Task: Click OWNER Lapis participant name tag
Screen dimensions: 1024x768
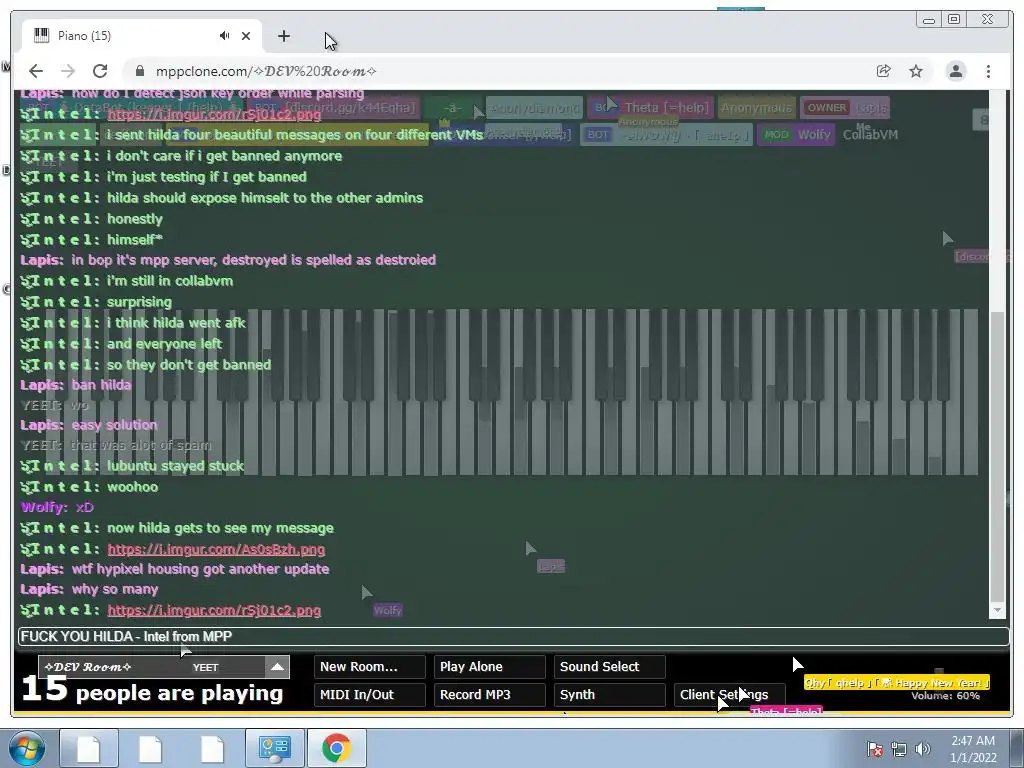Action: 846,108
